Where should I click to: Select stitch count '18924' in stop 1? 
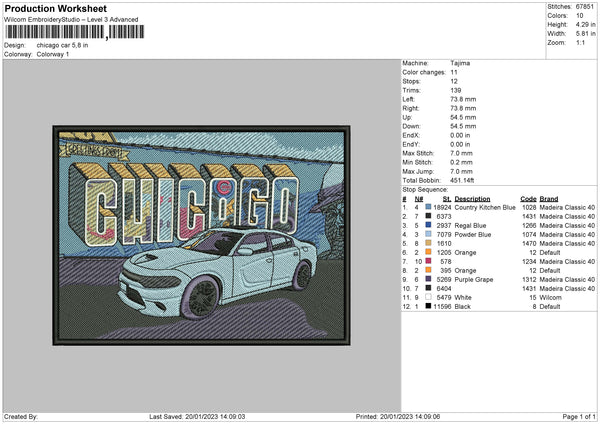[442, 207]
